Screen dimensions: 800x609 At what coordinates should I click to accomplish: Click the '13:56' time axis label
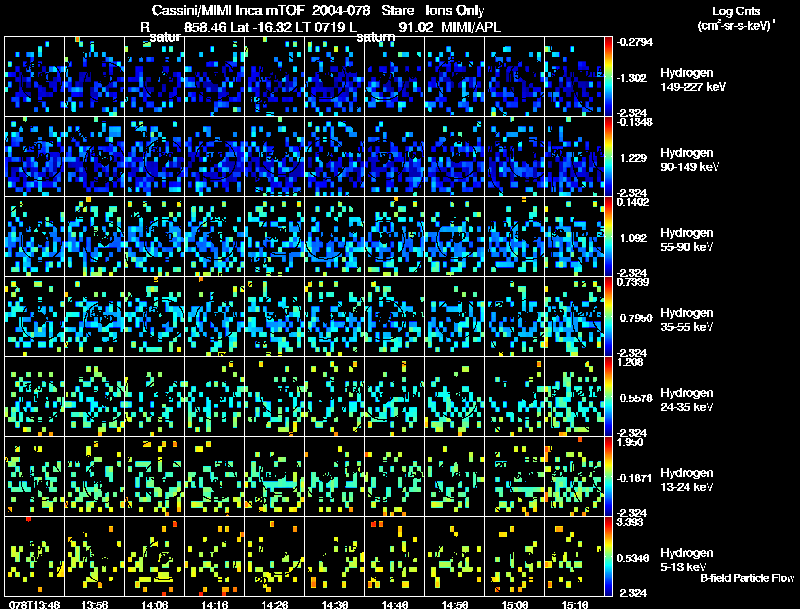[x=94, y=604]
